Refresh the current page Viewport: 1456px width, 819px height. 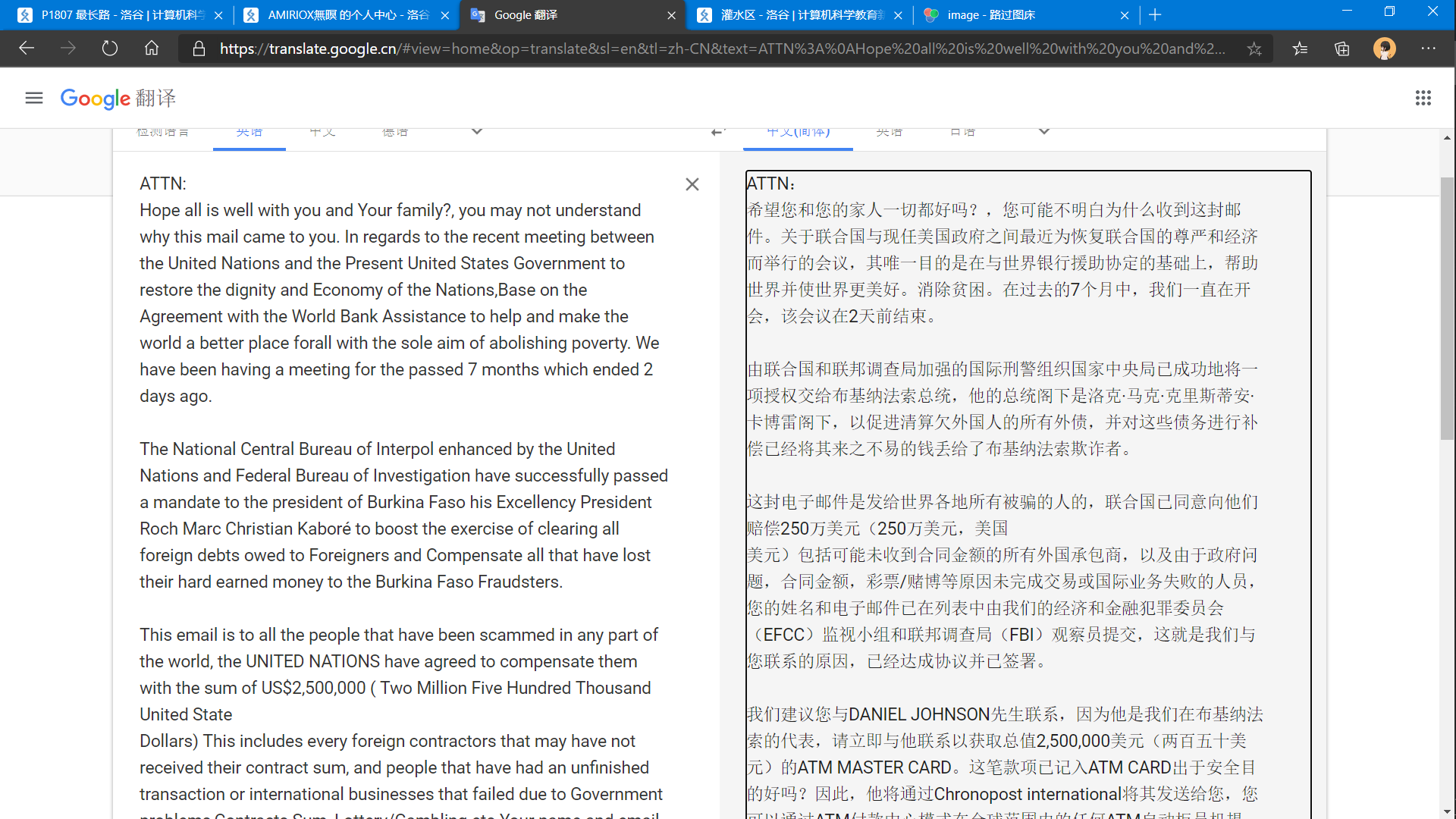pos(110,49)
